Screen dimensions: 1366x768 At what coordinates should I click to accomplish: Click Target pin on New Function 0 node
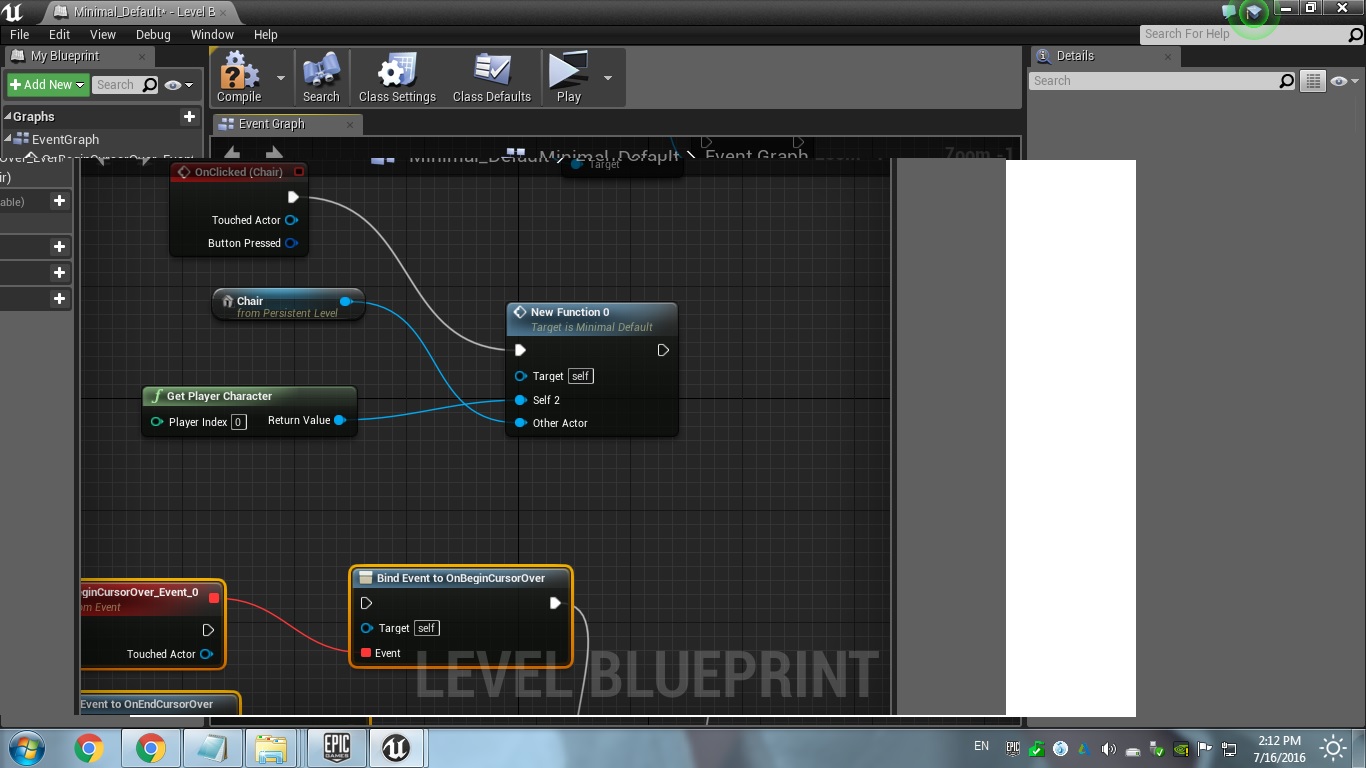click(x=520, y=376)
